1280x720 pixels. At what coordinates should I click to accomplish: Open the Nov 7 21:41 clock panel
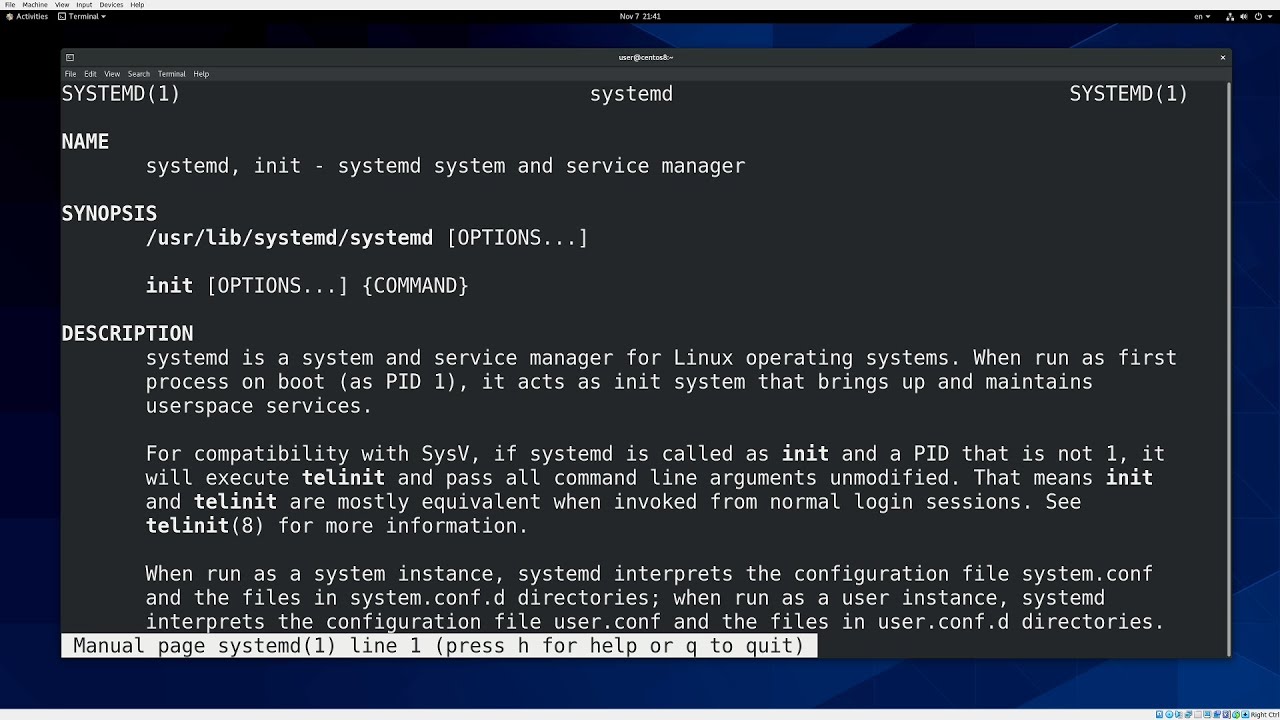pos(640,16)
